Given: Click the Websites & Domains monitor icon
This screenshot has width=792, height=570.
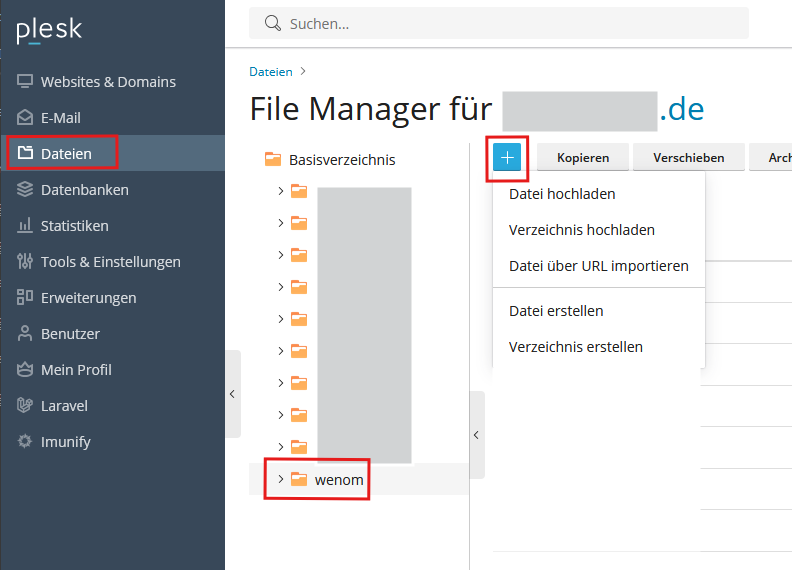Looking at the screenshot, I should (25, 82).
